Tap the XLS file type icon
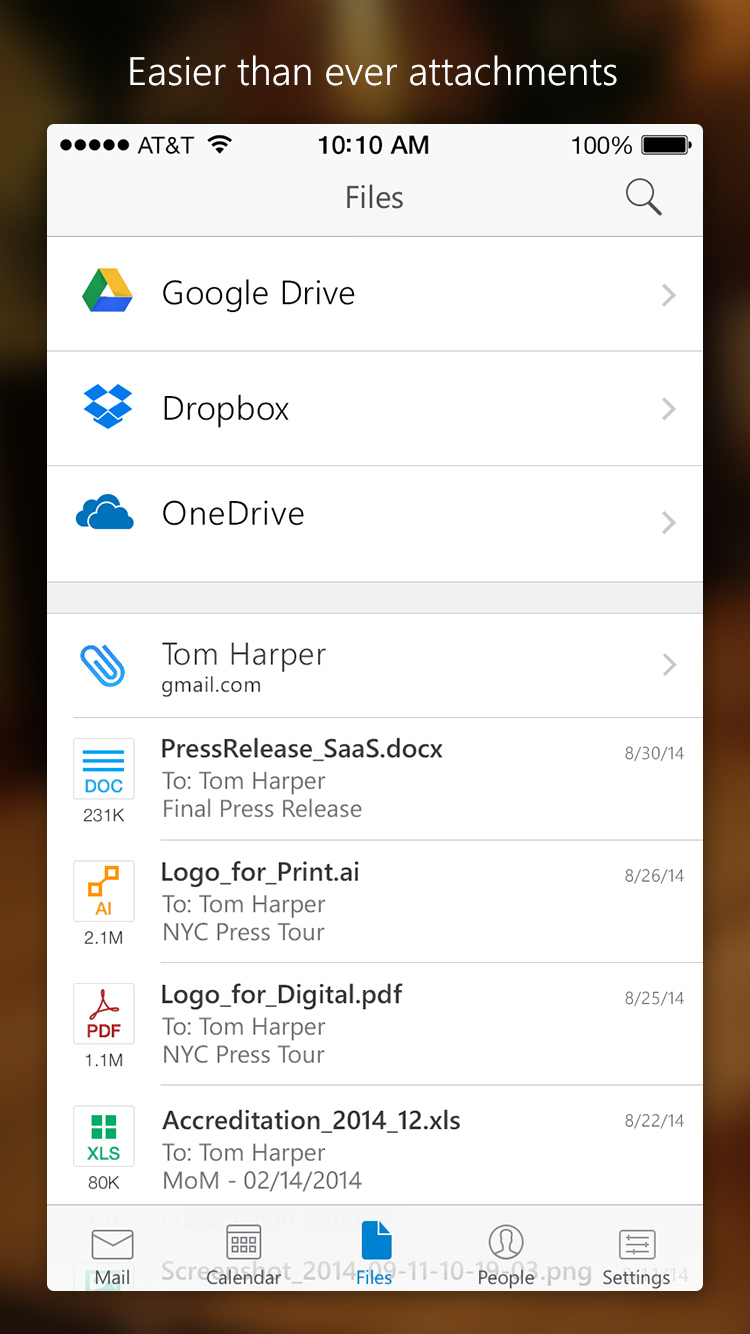Image resolution: width=750 pixels, height=1334 pixels. click(104, 1138)
